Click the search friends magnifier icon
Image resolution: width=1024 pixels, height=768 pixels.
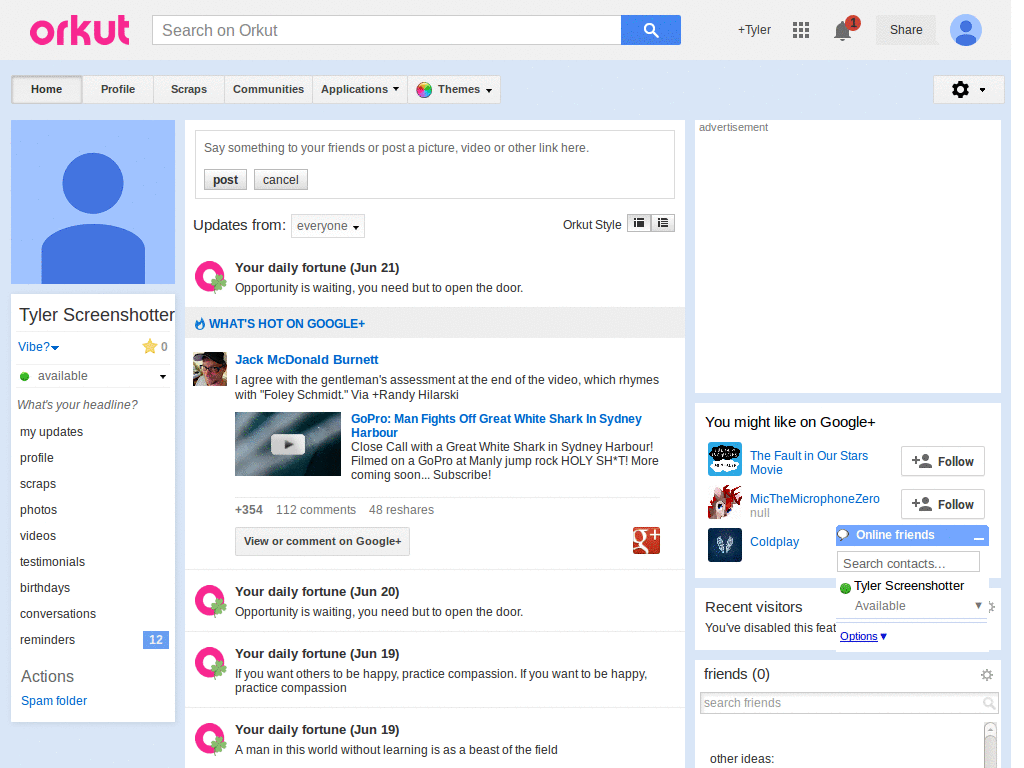pyautogui.click(x=989, y=703)
